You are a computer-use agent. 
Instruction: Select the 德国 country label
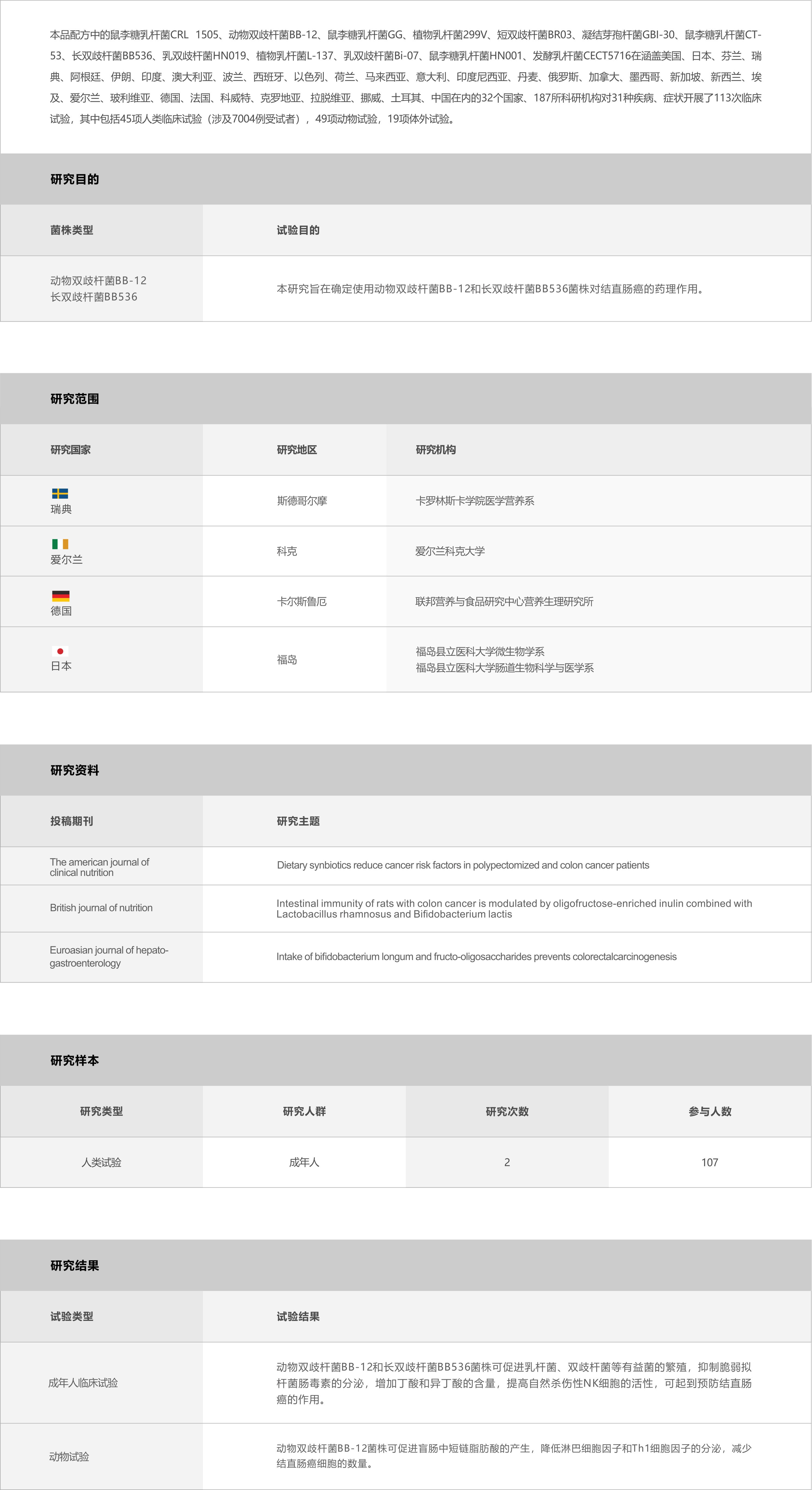coord(61,611)
